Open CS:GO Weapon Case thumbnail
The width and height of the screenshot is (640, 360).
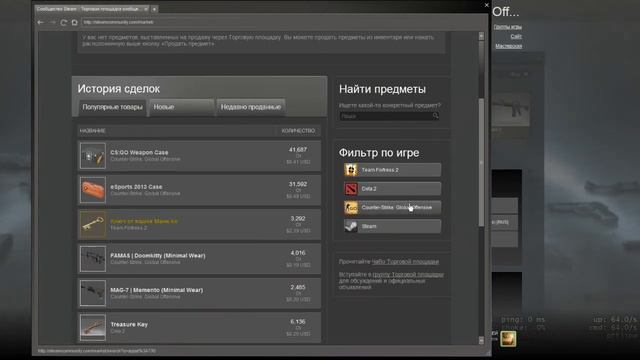pyautogui.click(x=93, y=156)
